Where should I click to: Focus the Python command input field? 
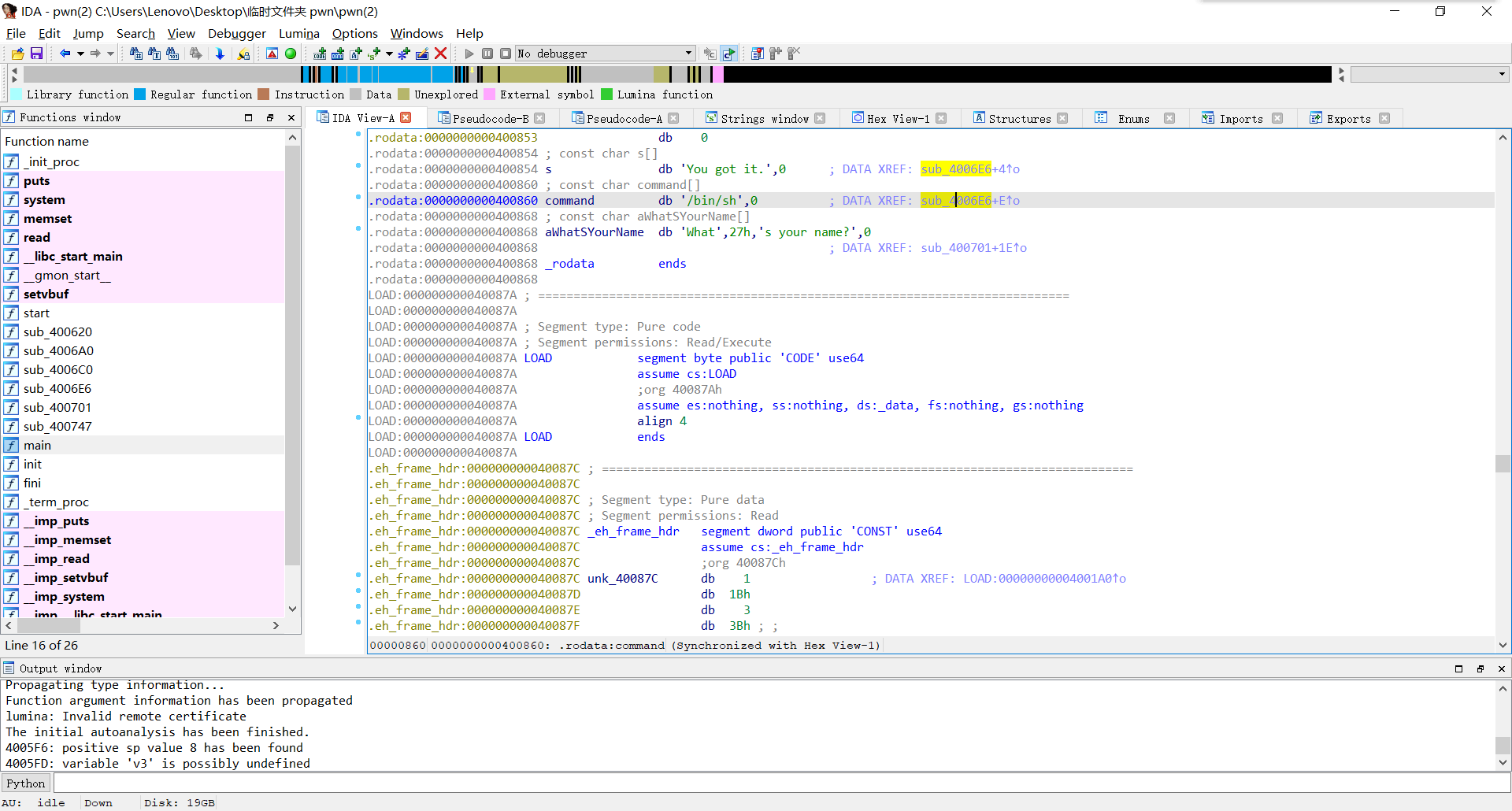(x=780, y=783)
